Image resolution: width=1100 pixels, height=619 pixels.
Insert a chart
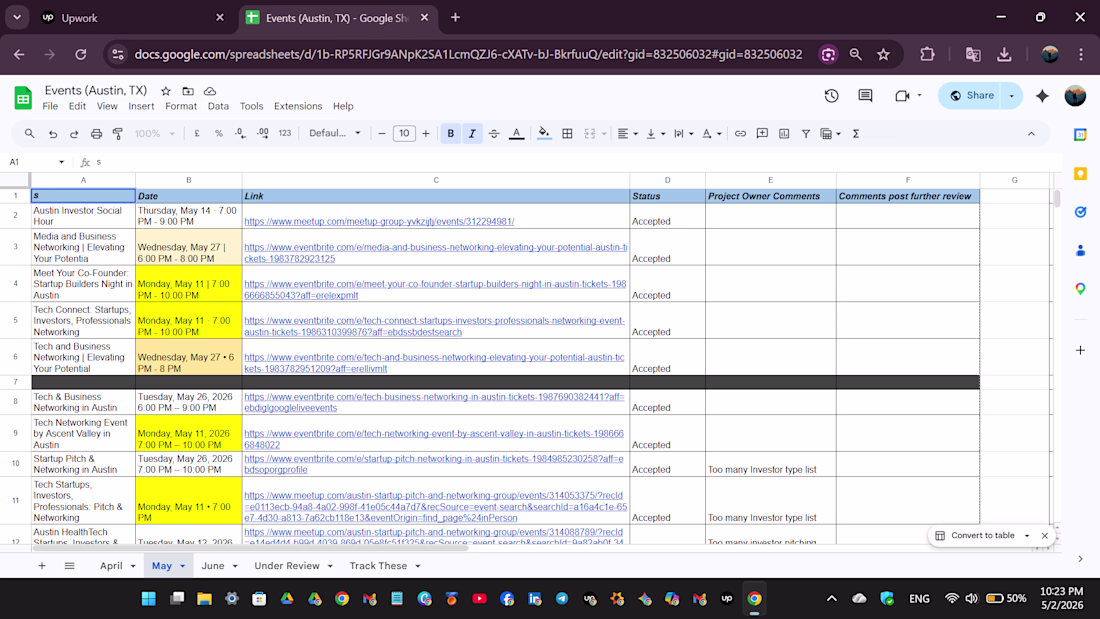[x=784, y=133]
